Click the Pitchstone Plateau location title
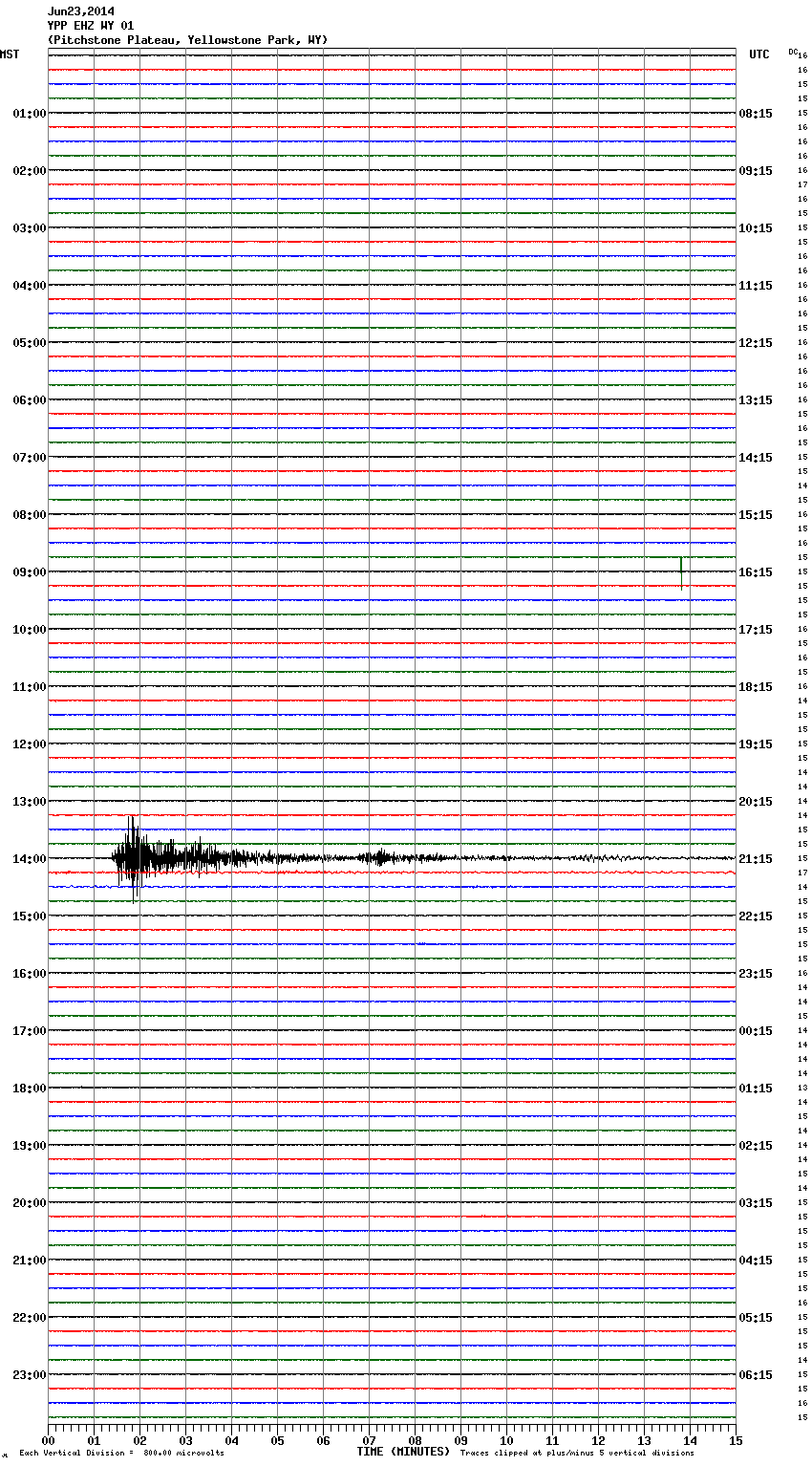Screen dimensions: 812x1466 [187, 40]
